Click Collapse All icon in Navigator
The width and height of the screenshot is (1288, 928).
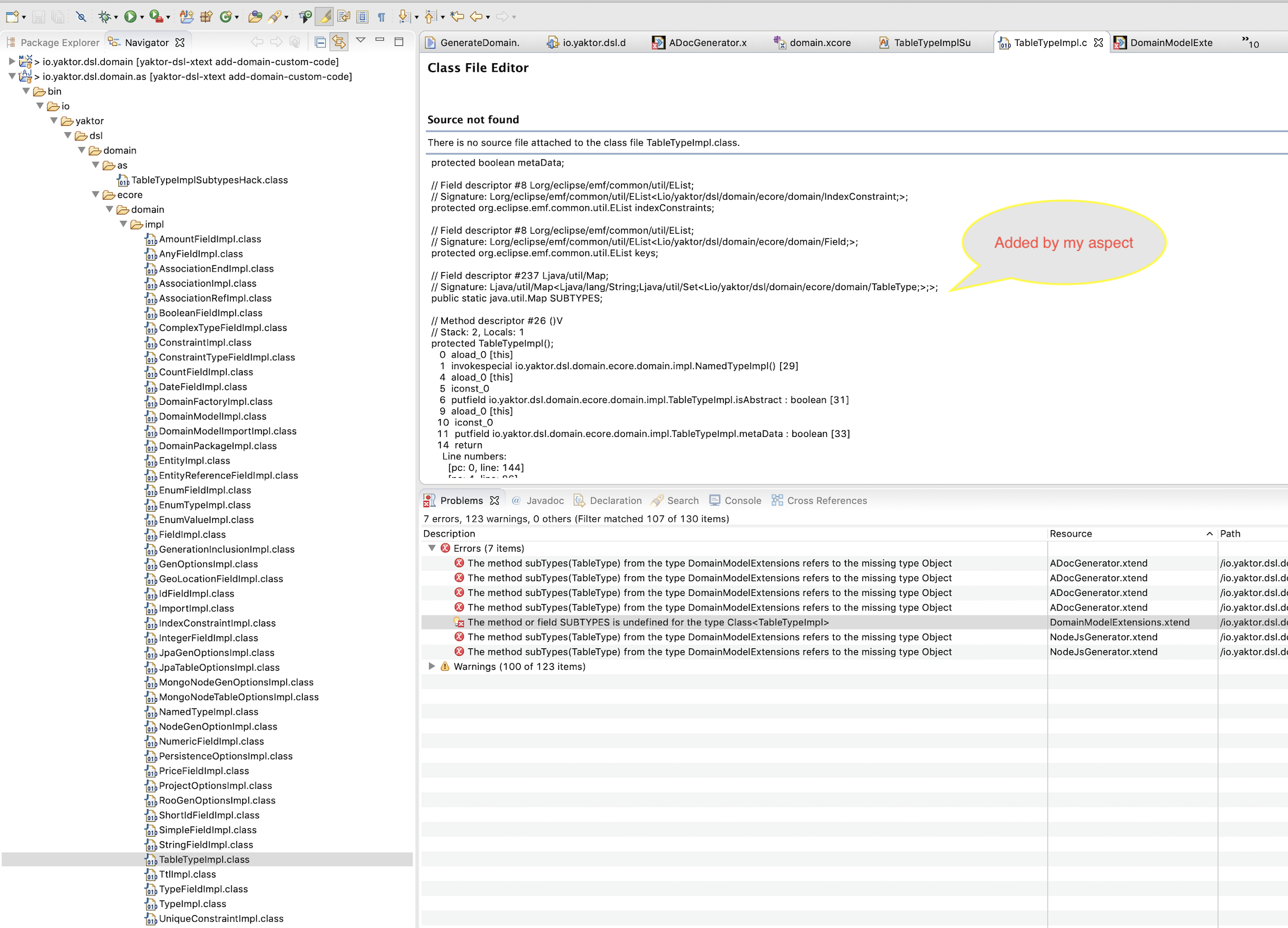point(320,42)
